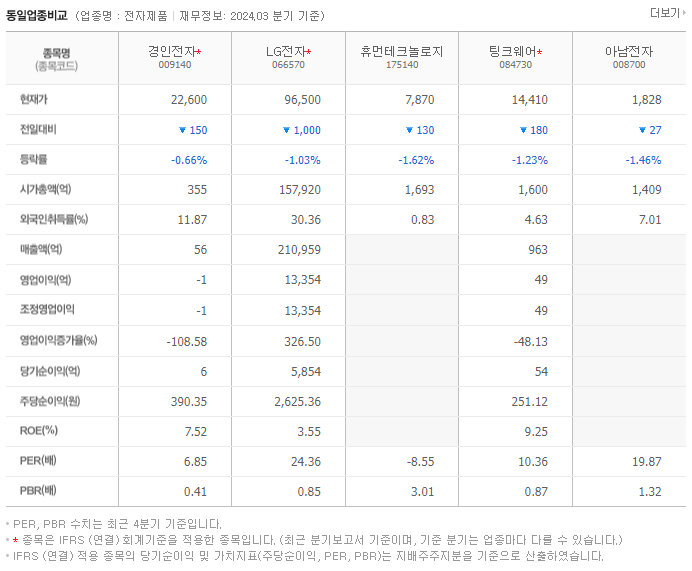Click 경인전자 current price 22,600
The image size is (692, 571).
click(189, 100)
